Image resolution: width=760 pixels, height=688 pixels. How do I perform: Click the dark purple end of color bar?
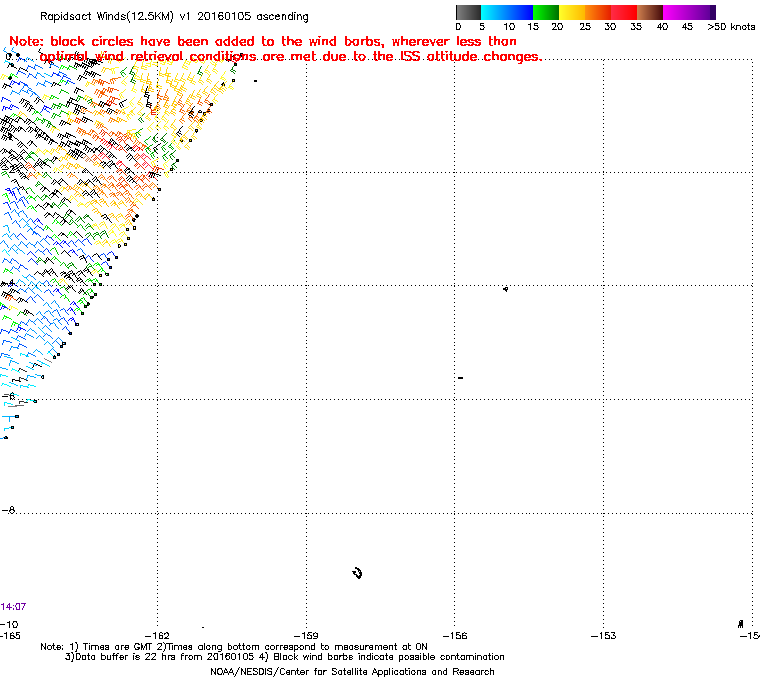711,12
